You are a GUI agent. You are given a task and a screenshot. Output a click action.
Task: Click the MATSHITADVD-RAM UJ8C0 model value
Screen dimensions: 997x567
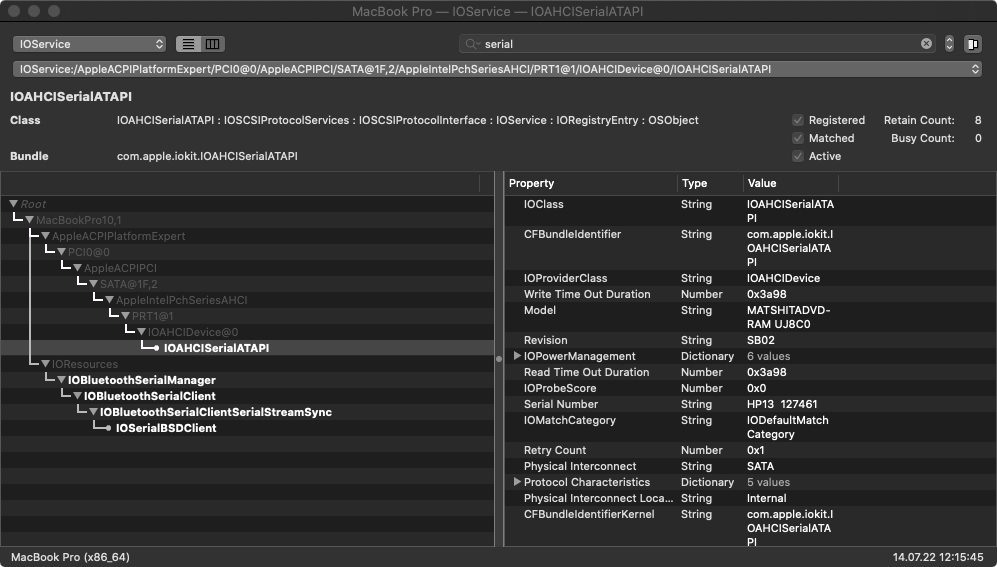pos(788,317)
